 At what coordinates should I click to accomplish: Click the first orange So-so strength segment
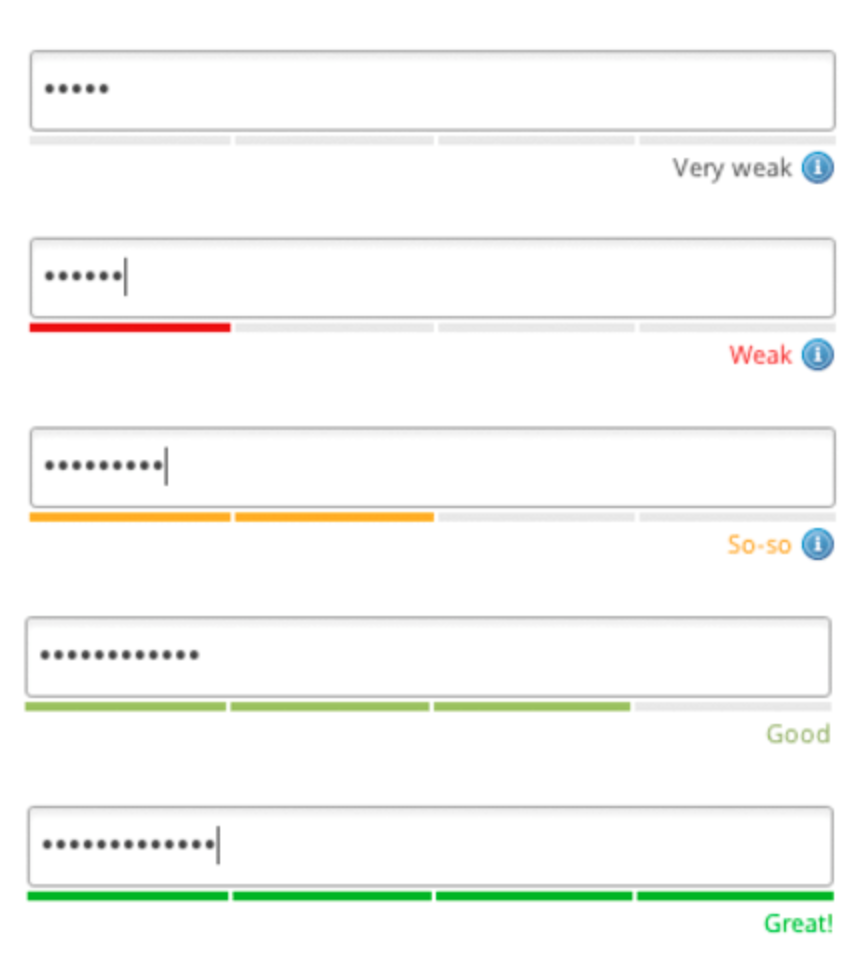pos(130,517)
